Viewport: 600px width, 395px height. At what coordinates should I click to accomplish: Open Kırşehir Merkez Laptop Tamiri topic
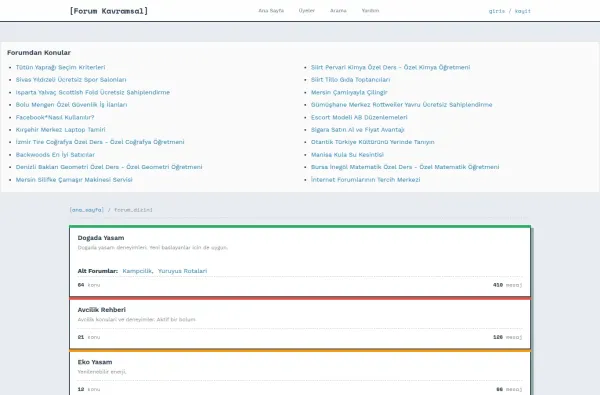[60, 130]
